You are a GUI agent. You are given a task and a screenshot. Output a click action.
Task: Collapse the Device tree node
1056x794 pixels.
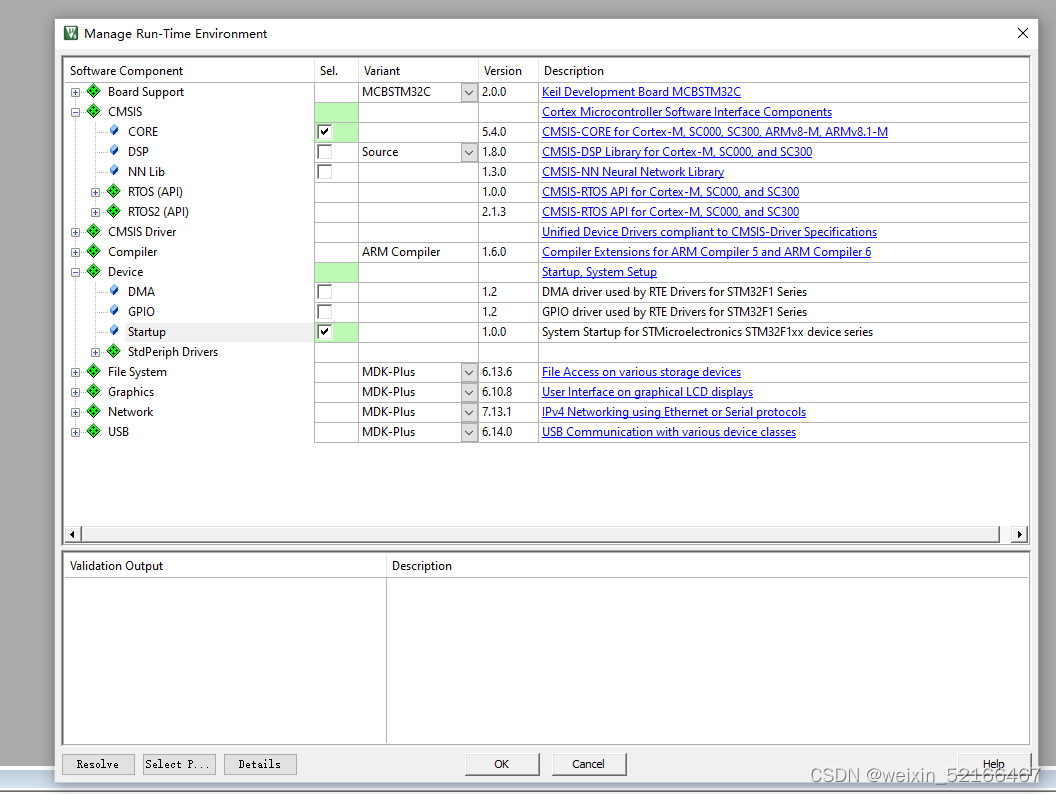pos(75,273)
